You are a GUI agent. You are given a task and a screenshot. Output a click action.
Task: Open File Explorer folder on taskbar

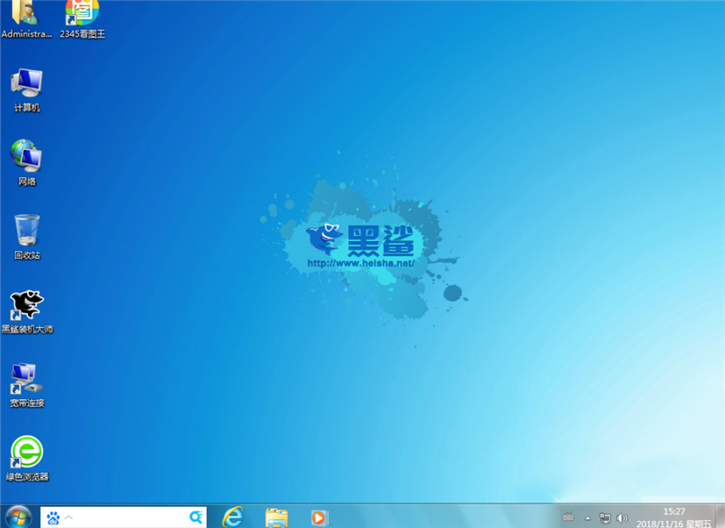[x=277, y=516]
